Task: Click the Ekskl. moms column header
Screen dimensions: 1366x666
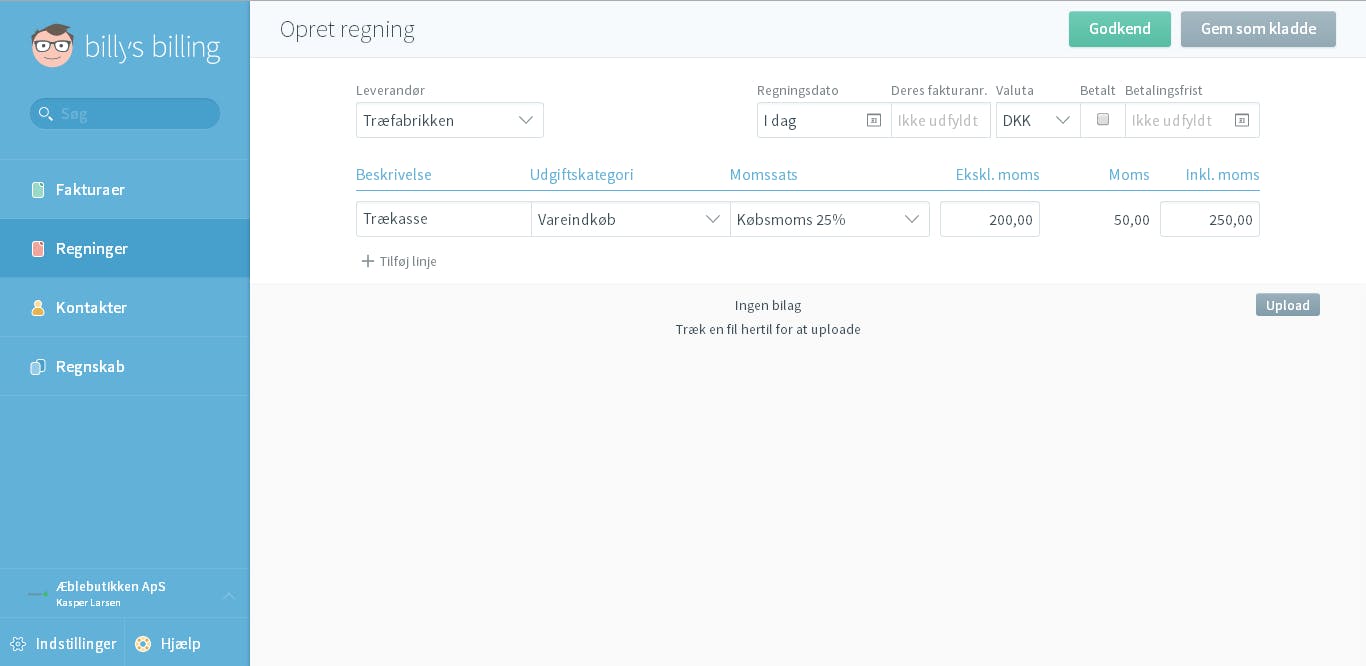Action: [x=998, y=174]
